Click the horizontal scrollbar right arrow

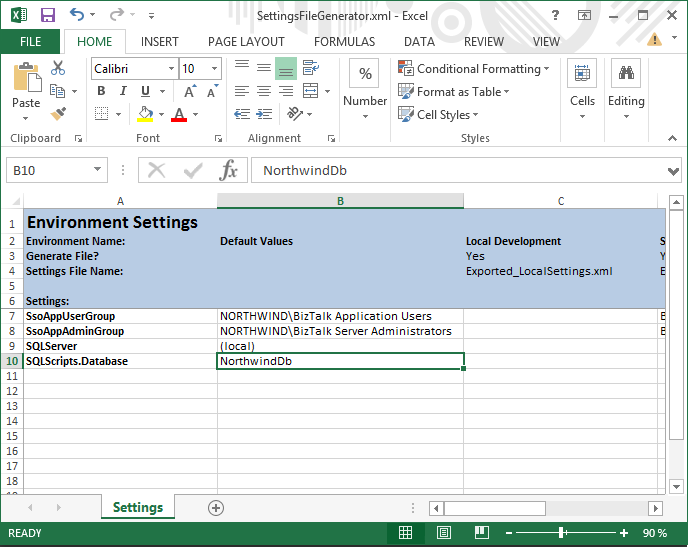click(x=656, y=508)
